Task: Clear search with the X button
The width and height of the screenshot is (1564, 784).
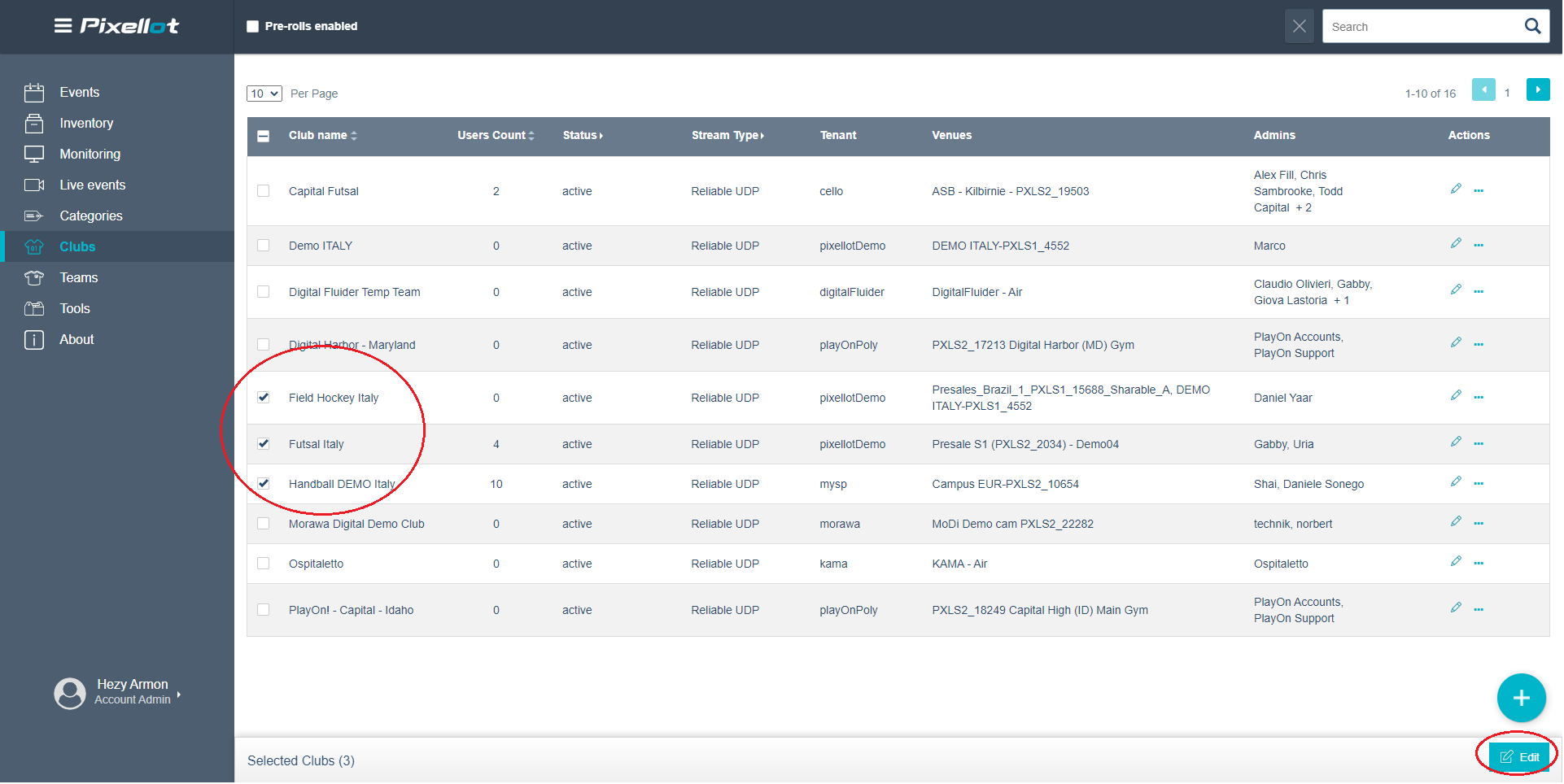Action: coord(1300,26)
